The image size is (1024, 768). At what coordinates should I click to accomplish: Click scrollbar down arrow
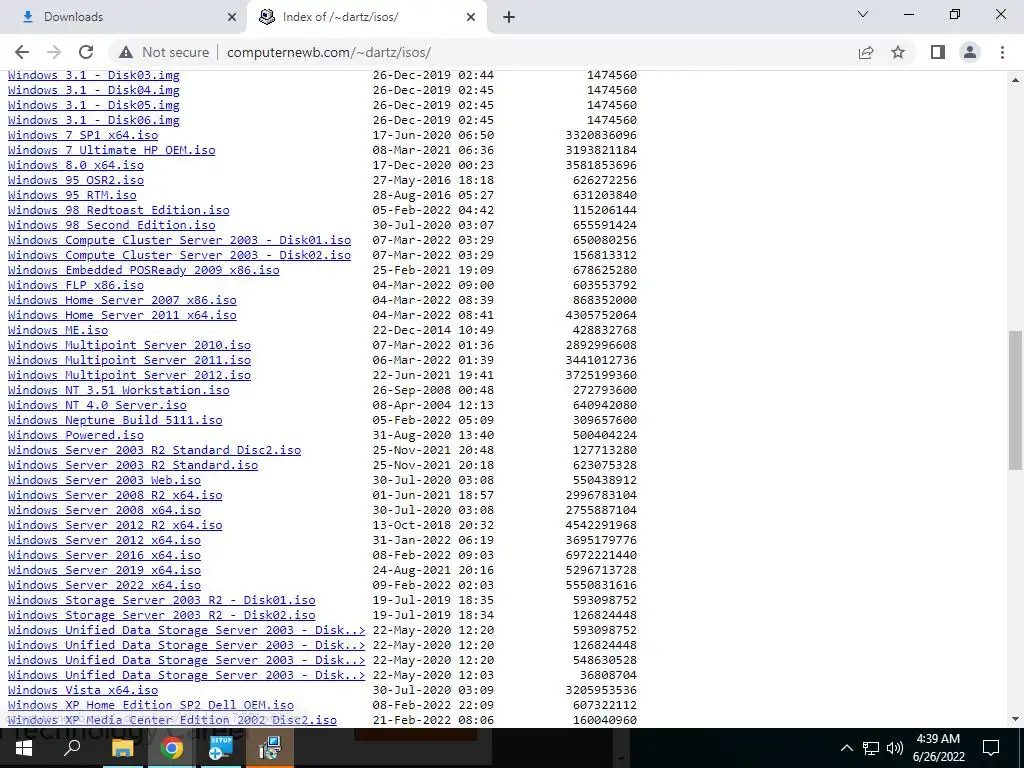[1015, 719]
